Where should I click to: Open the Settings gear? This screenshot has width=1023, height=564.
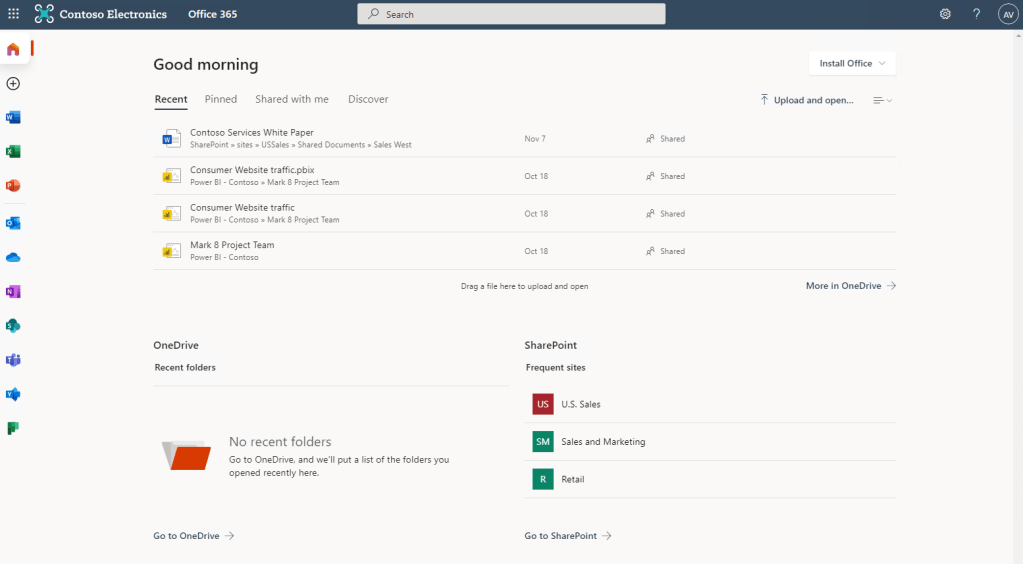(945, 14)
